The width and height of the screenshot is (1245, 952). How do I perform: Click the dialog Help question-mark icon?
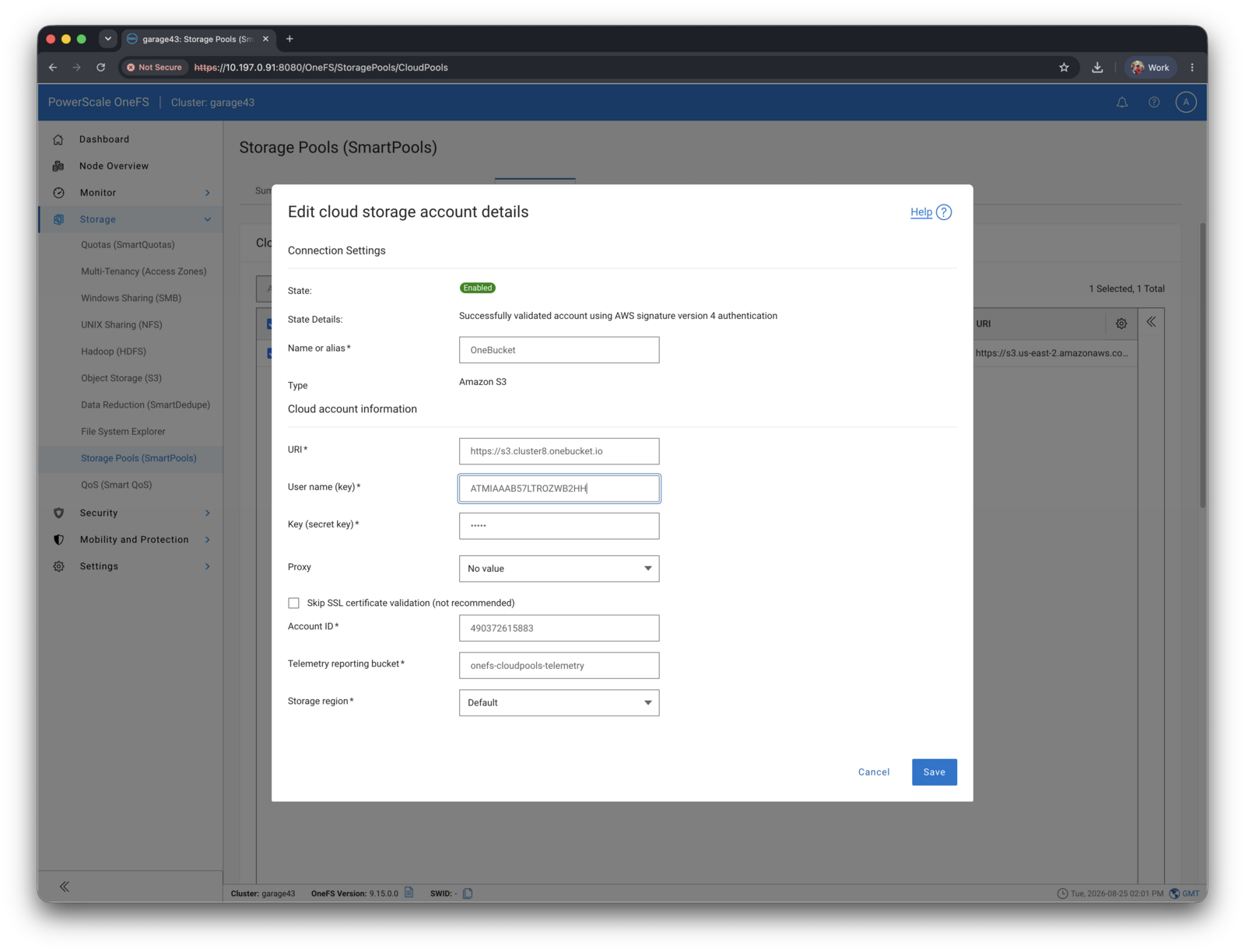tap(944, 212)
